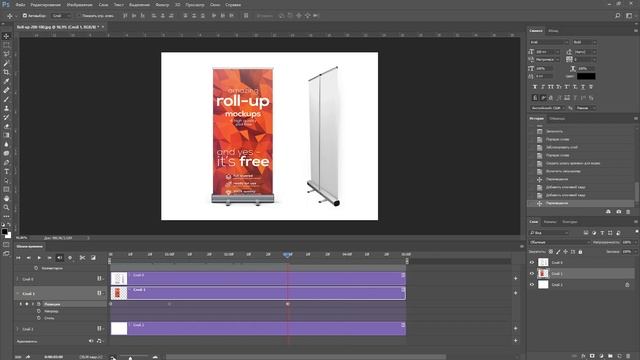Switch to the Каналы tab
The height and width of the screenshot is (360, 640).
click(x=550, y=222)
